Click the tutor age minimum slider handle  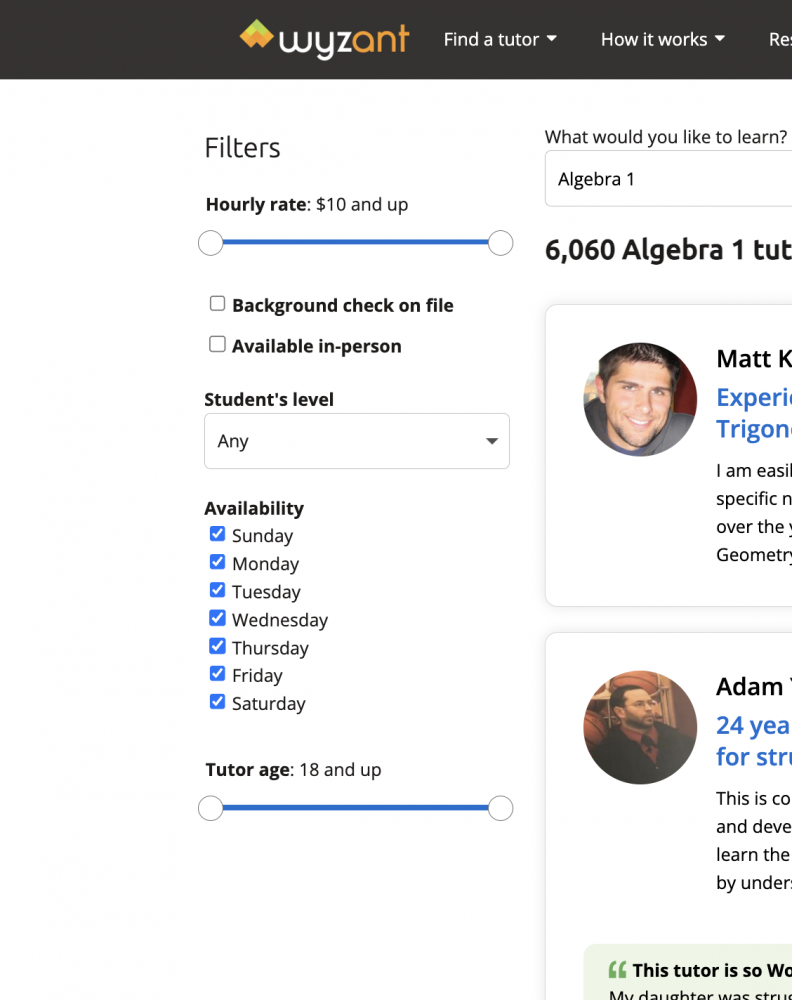pos(210,808)
